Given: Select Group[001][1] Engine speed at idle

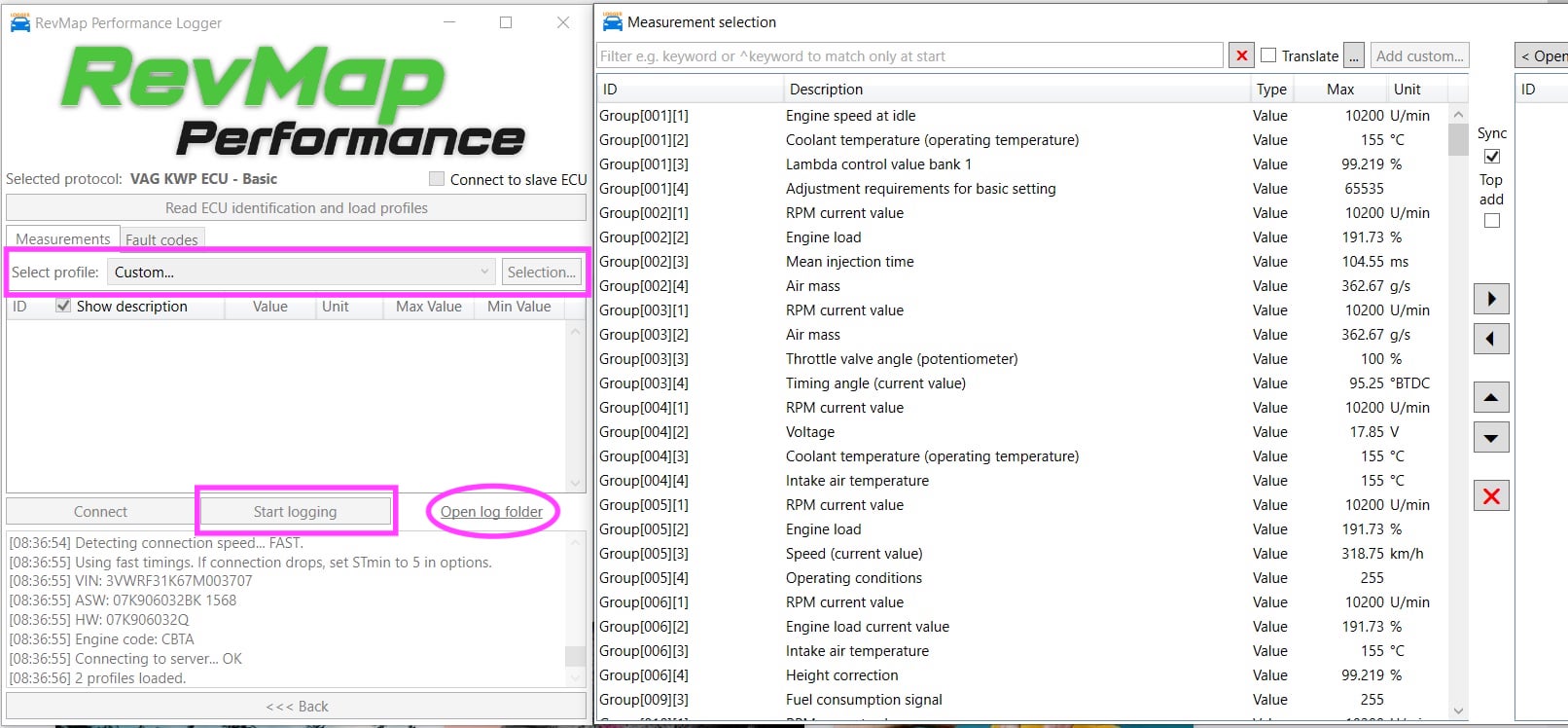Looking at the screenshot, I should coord(1021,115).
